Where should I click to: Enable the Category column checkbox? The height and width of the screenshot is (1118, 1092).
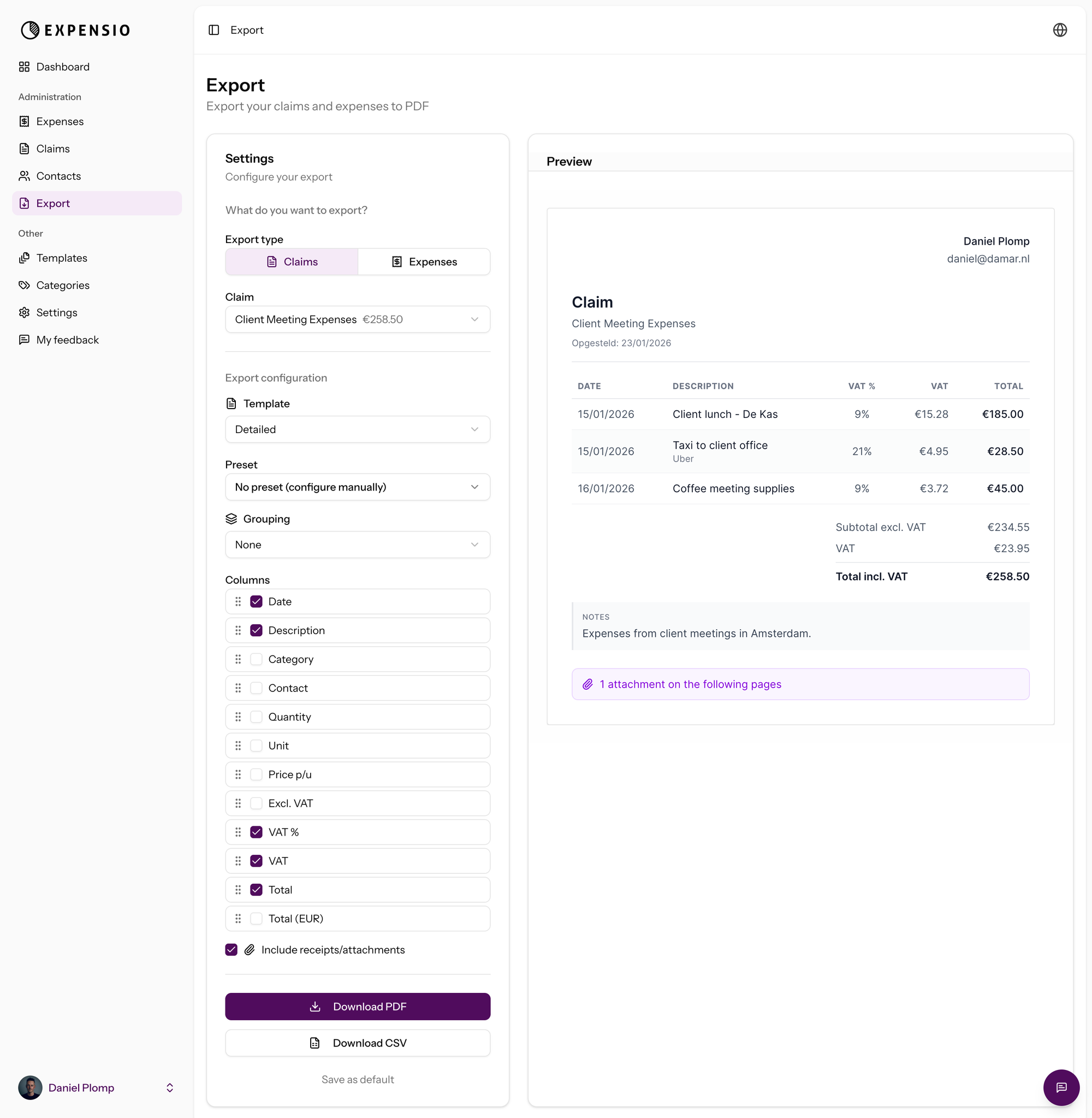coord(257,659)
